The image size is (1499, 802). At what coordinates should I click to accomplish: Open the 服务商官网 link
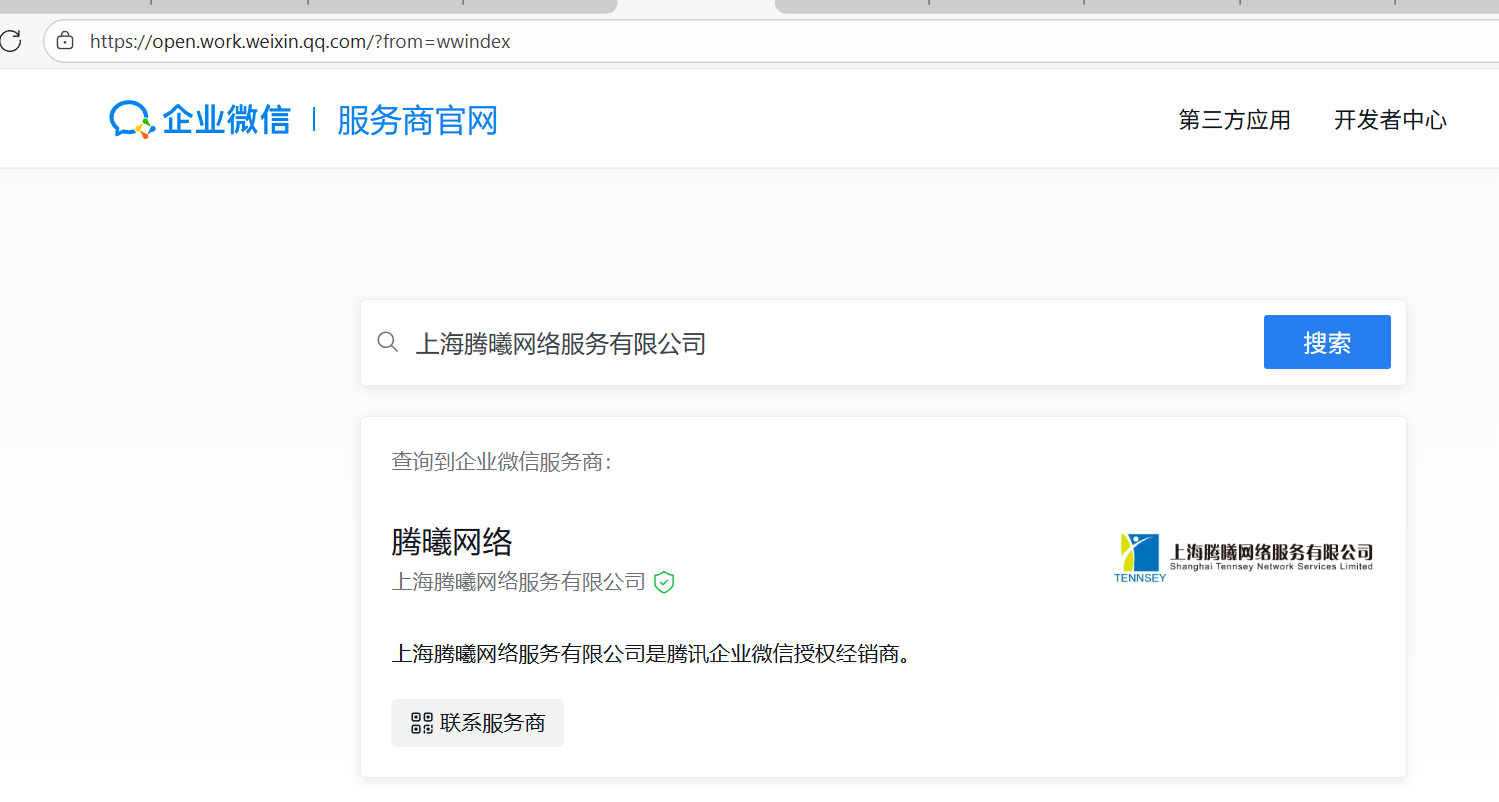pos(418,120)
